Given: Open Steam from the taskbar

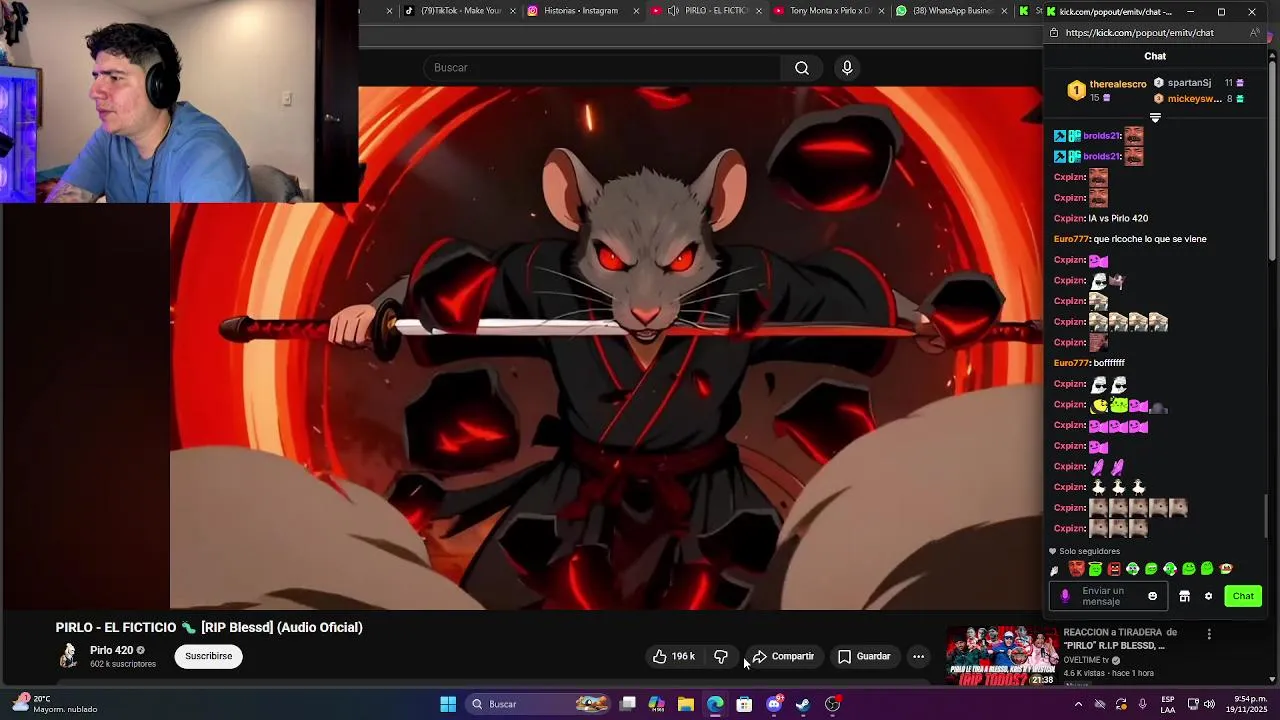Looking at the screenshot, I should pyautogui.click(x=803, y=704).
